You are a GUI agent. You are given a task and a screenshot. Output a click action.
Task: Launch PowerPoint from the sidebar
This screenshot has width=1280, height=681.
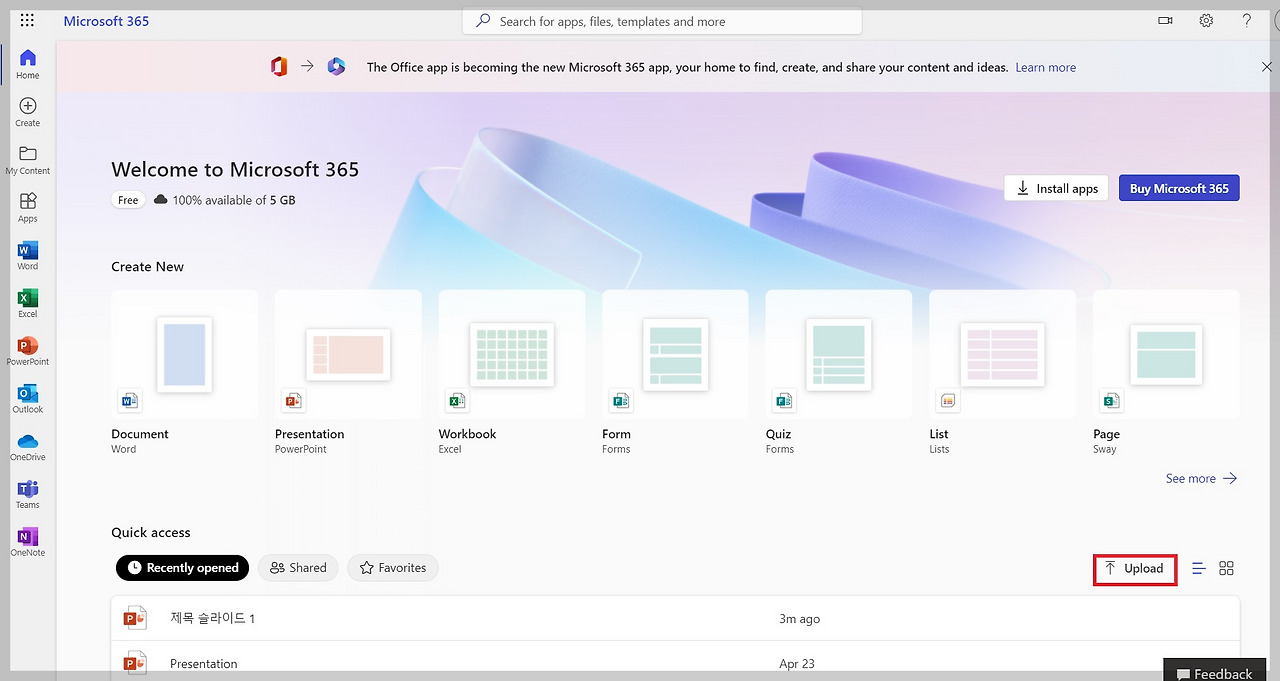click(x=28, y=351)
